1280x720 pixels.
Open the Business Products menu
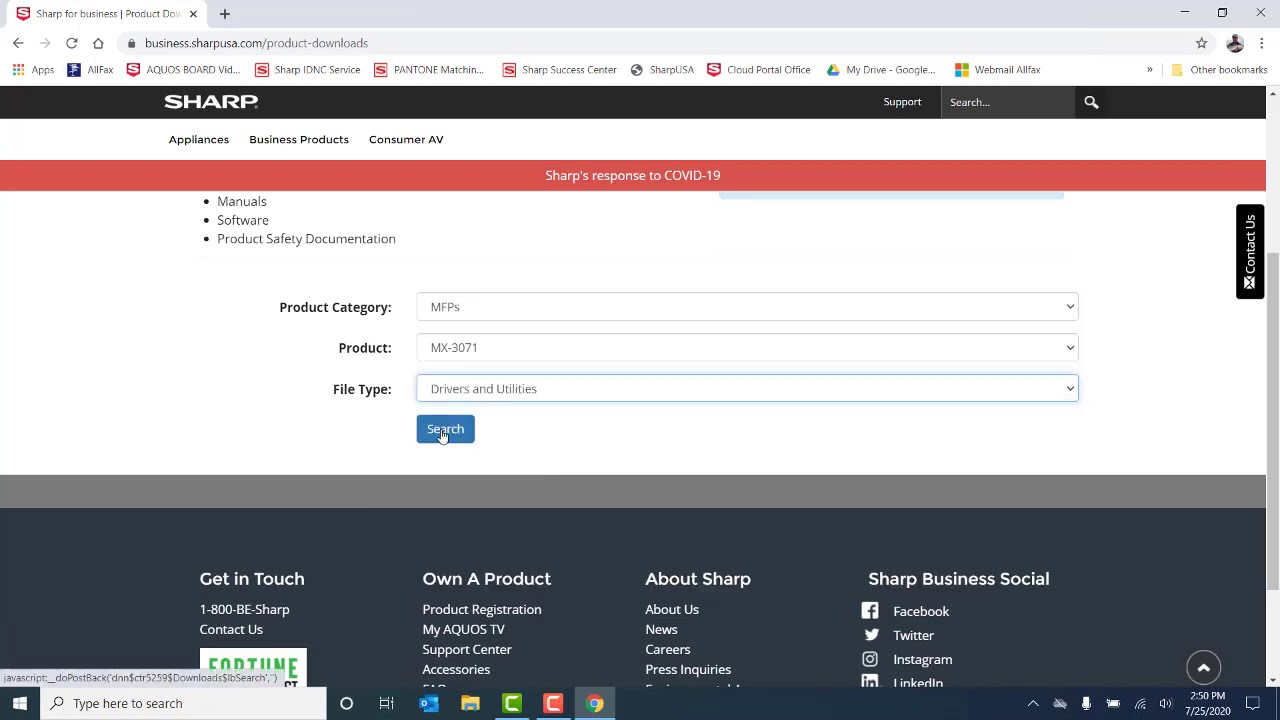click(x=299, y=139)
